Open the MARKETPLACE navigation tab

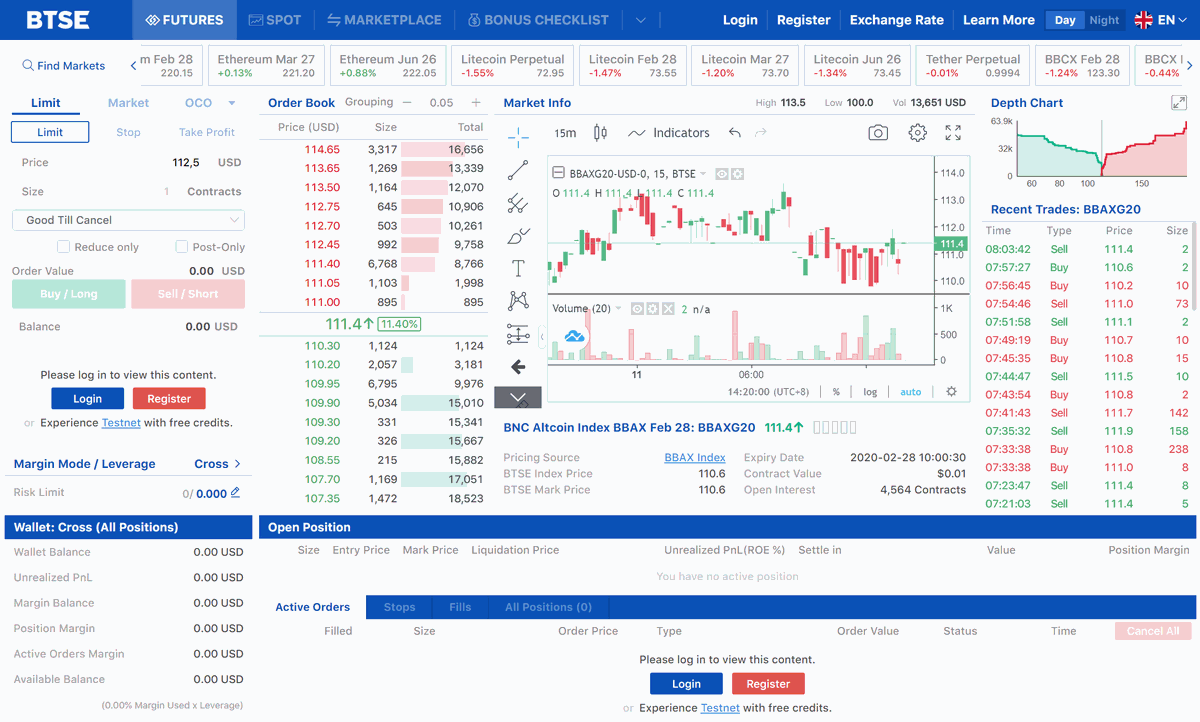pos(385,20)
